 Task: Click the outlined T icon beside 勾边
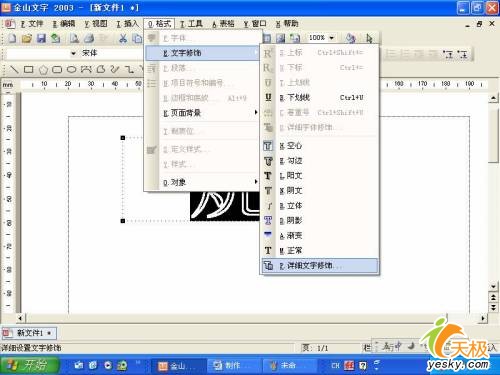(268, 161)
